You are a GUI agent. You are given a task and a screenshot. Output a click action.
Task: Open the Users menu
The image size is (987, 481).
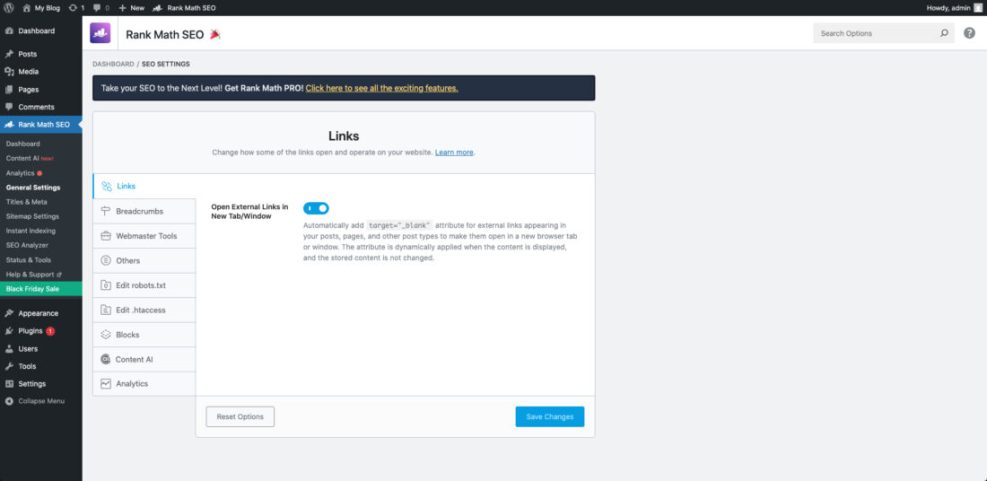click(x=41, y=349)
